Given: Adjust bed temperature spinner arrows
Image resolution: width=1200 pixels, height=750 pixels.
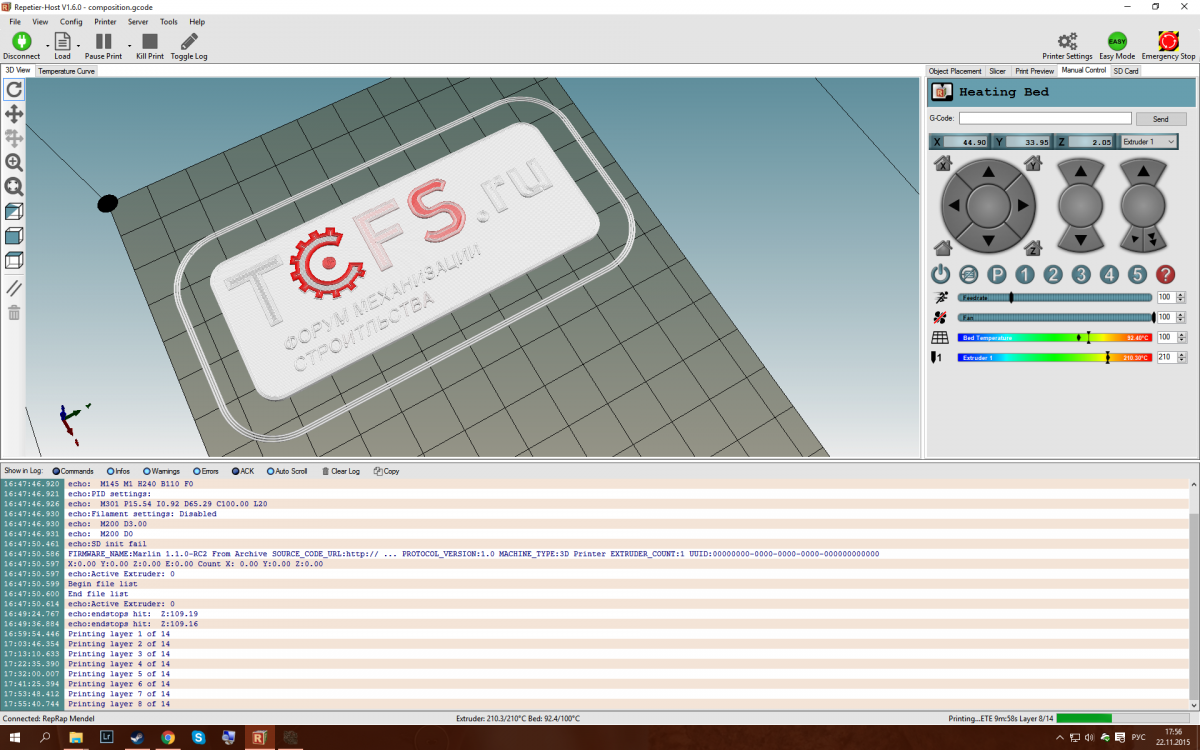Looking at the screenshot, I should pyautogui.click(x=1181, y=337).
